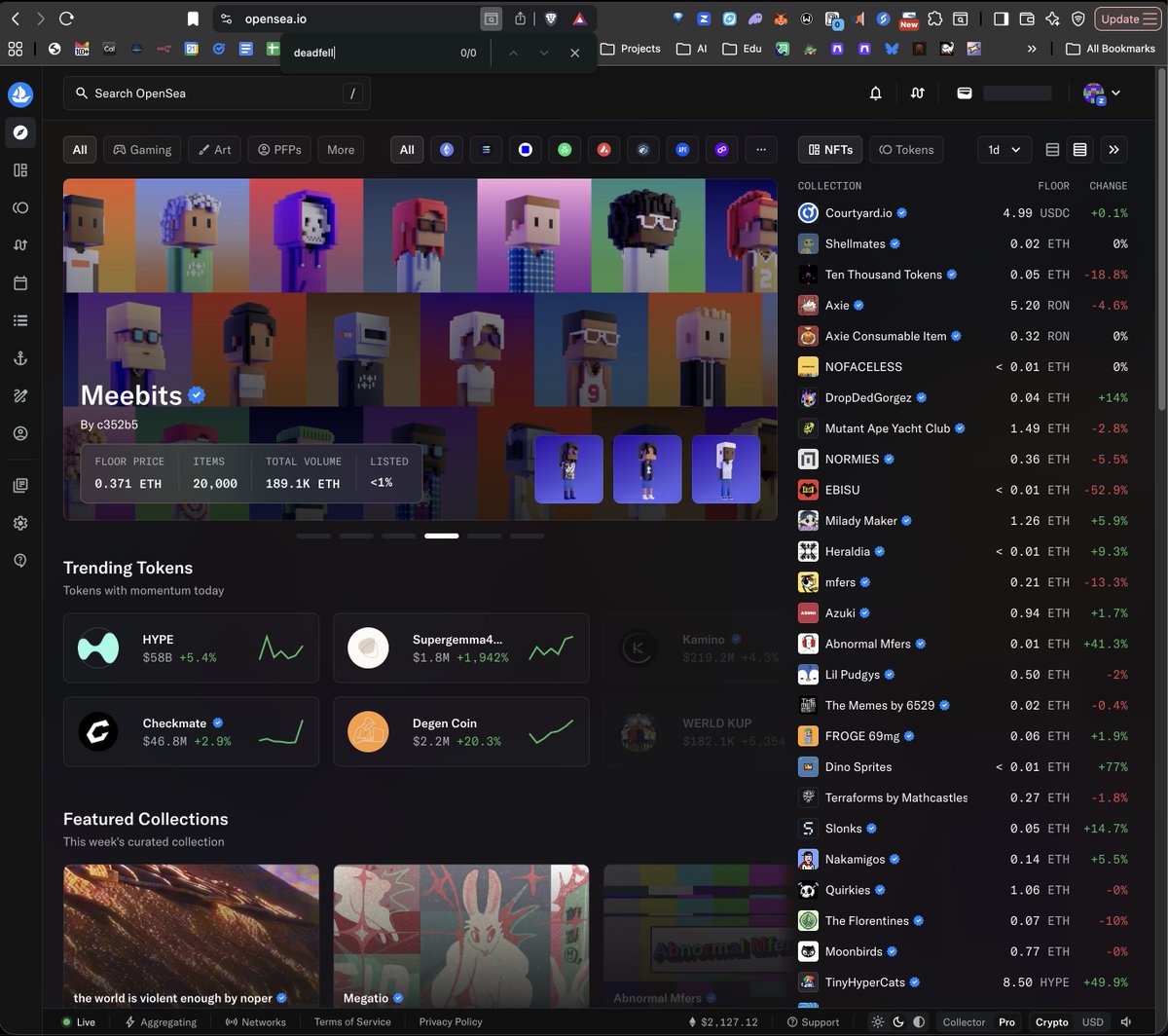Open the Activity list icon in sidebar
Image resolution: width=1168 pixels, height=1036 pixels.
tap(20, 320)
